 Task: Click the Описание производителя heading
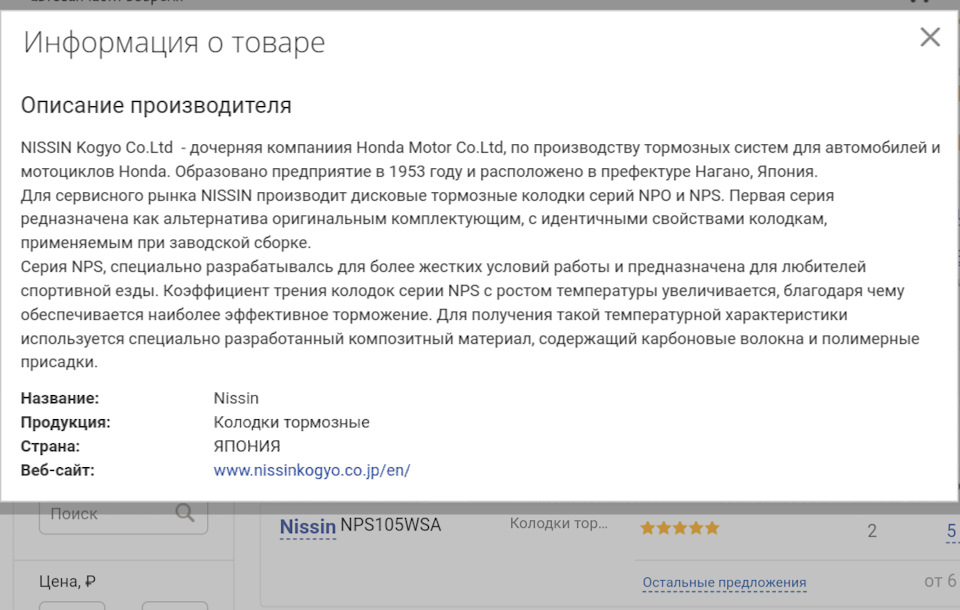pyautogui.click(x=156, y=105)
